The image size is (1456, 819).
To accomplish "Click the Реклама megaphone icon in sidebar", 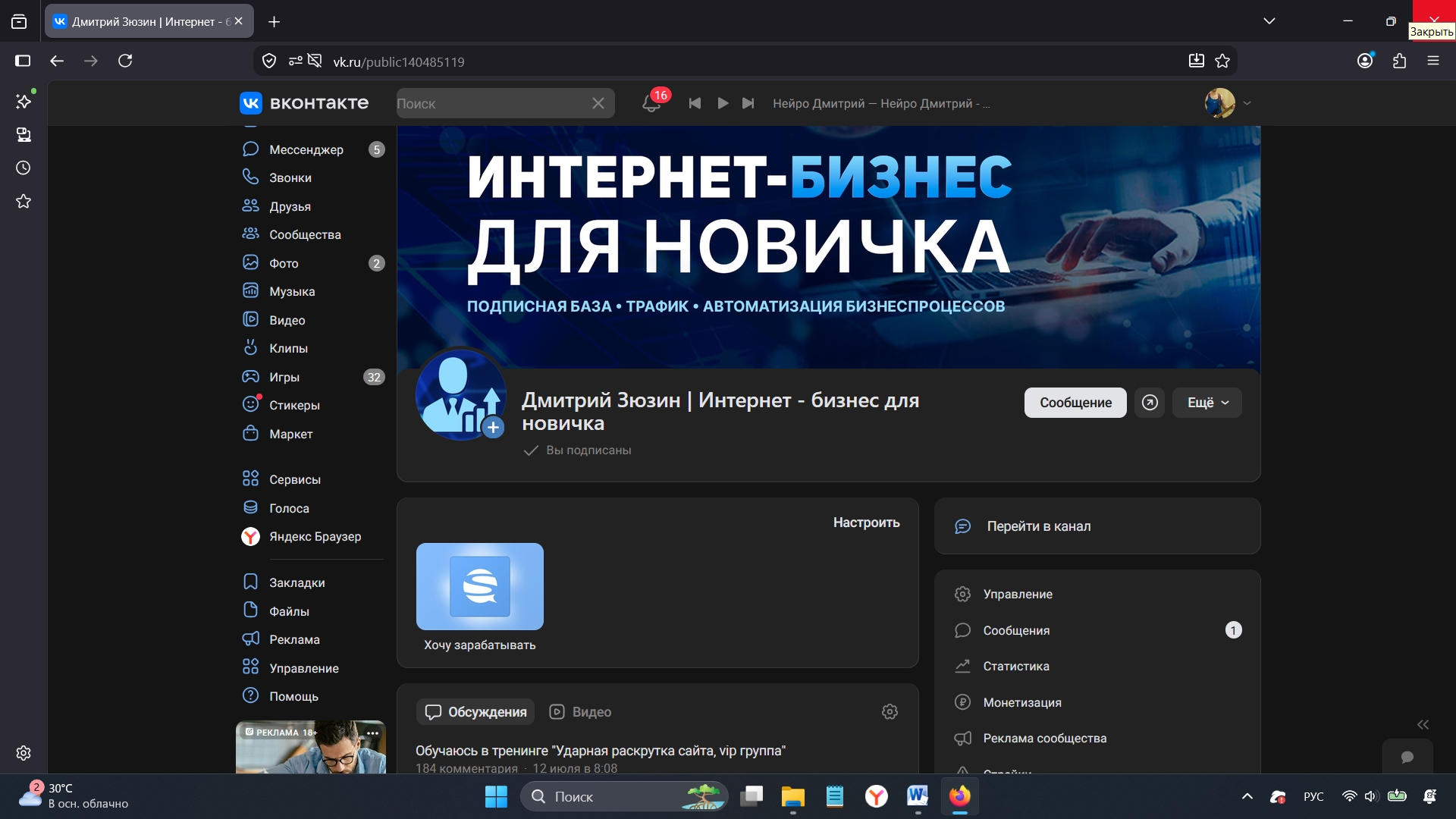I will tap(250, 639).
